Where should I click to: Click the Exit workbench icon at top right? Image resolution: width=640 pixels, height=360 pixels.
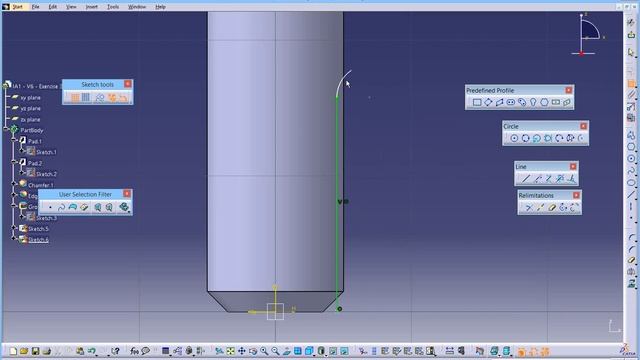click(631, 35)
